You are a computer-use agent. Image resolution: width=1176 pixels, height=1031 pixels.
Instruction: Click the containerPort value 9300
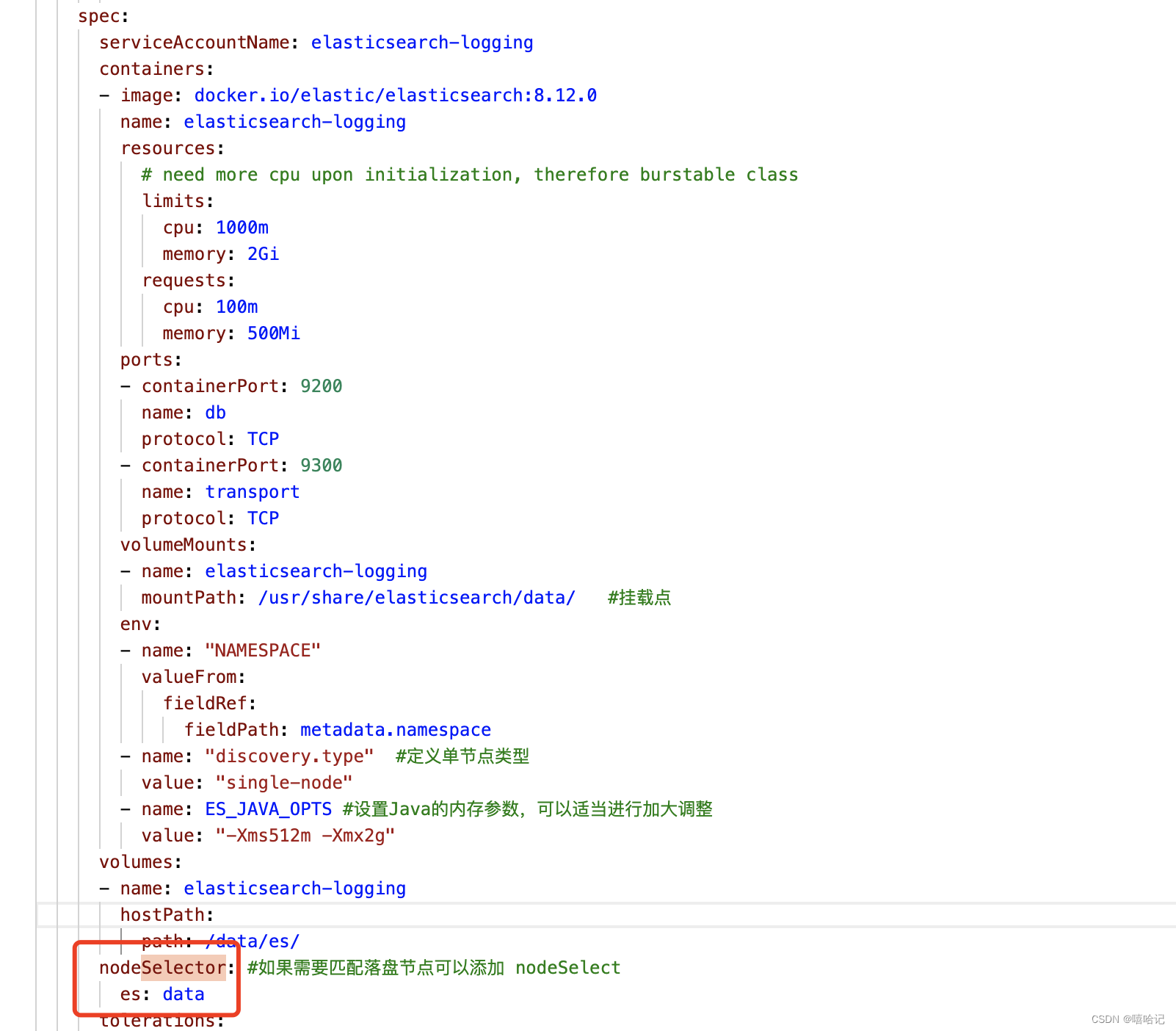322,466
